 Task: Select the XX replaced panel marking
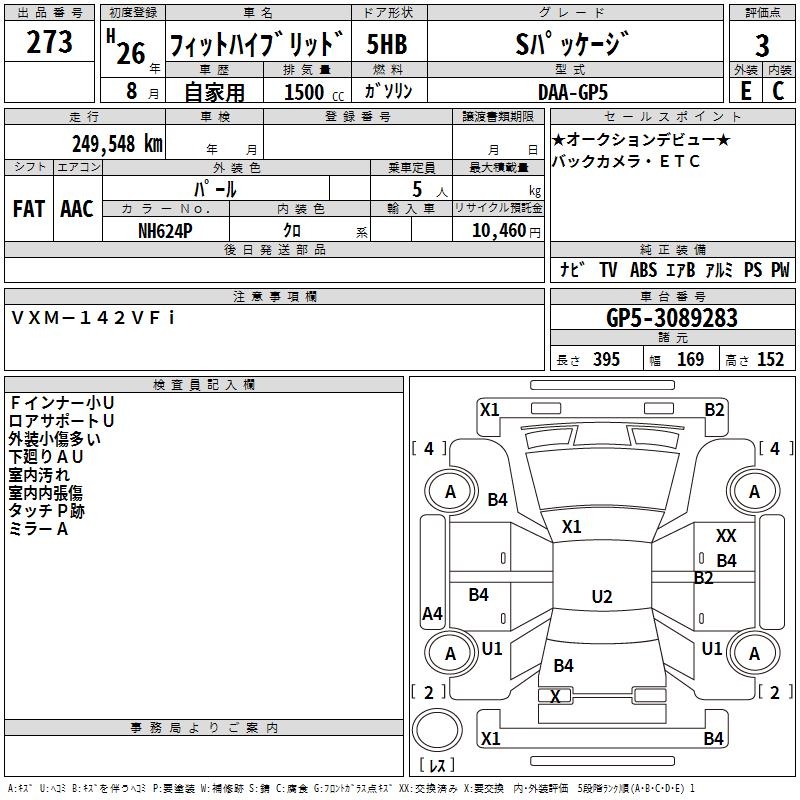pyautogui.click(x=726, y=537)
